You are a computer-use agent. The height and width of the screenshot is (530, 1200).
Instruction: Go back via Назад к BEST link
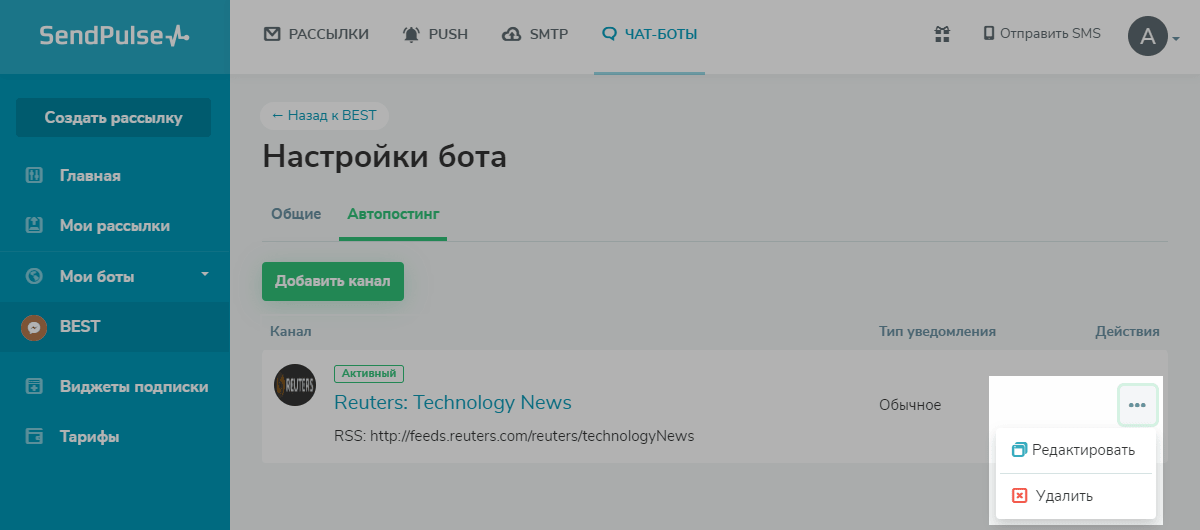(x=324, y=116)
